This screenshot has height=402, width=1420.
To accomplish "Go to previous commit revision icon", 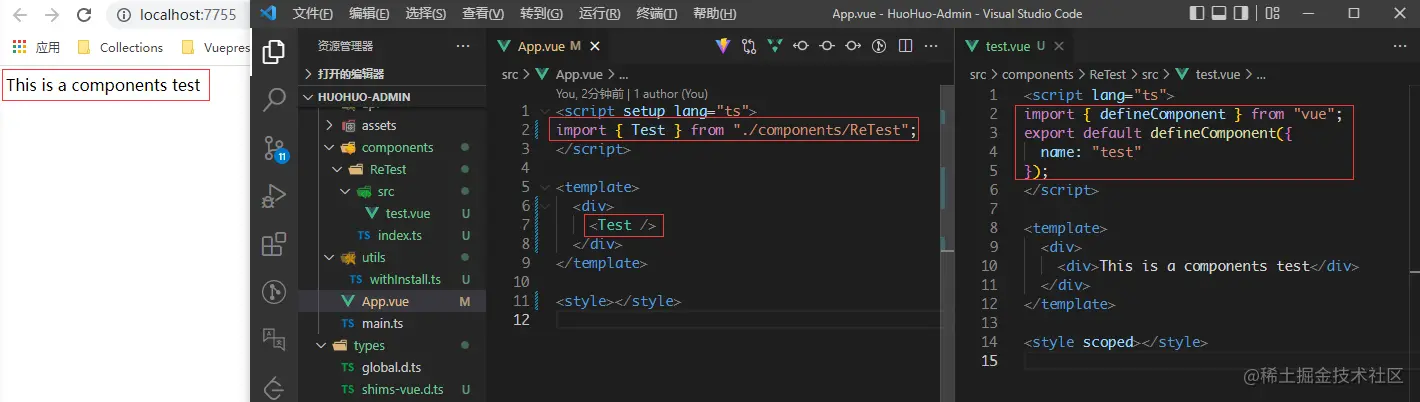I will point(801,46).
